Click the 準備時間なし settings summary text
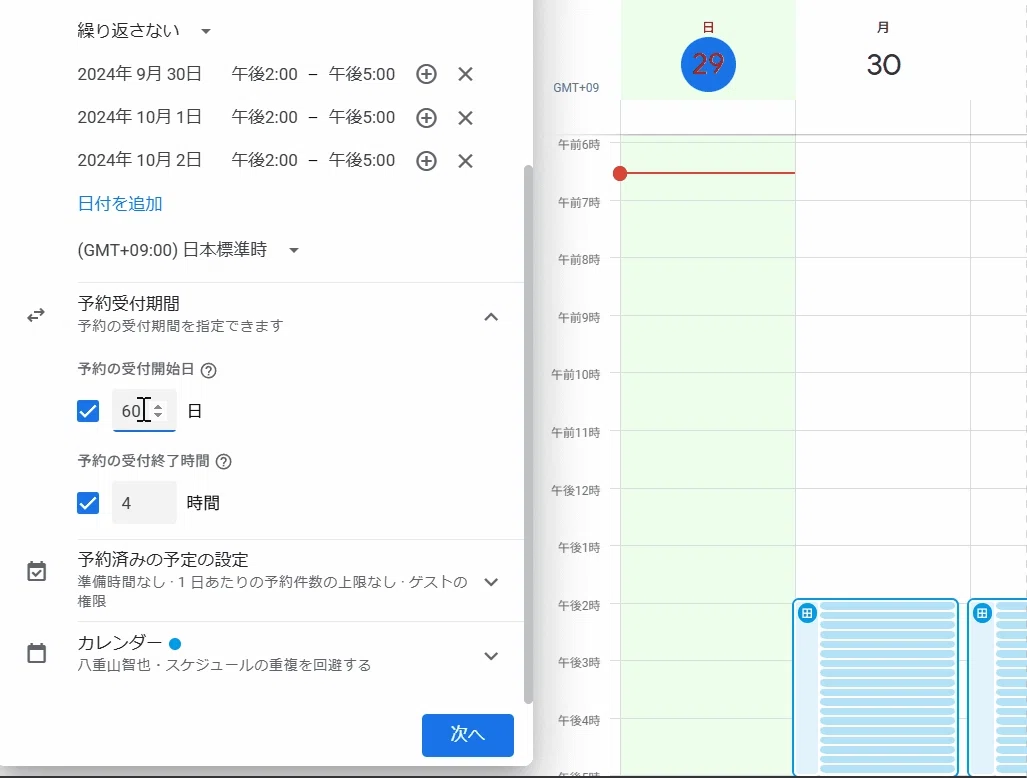 point(272,591)
